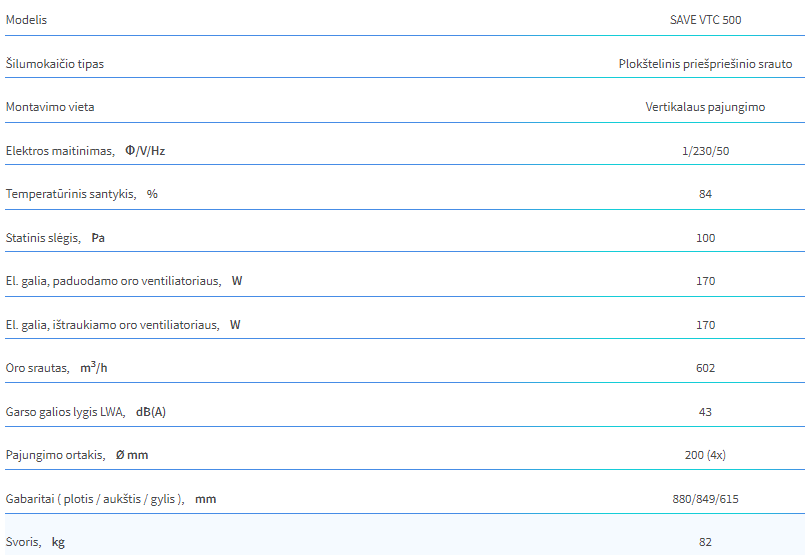The image size is (808, 555).
Task: Click the 'Temperatūrinis santykis' label
Action: [71, 194]
